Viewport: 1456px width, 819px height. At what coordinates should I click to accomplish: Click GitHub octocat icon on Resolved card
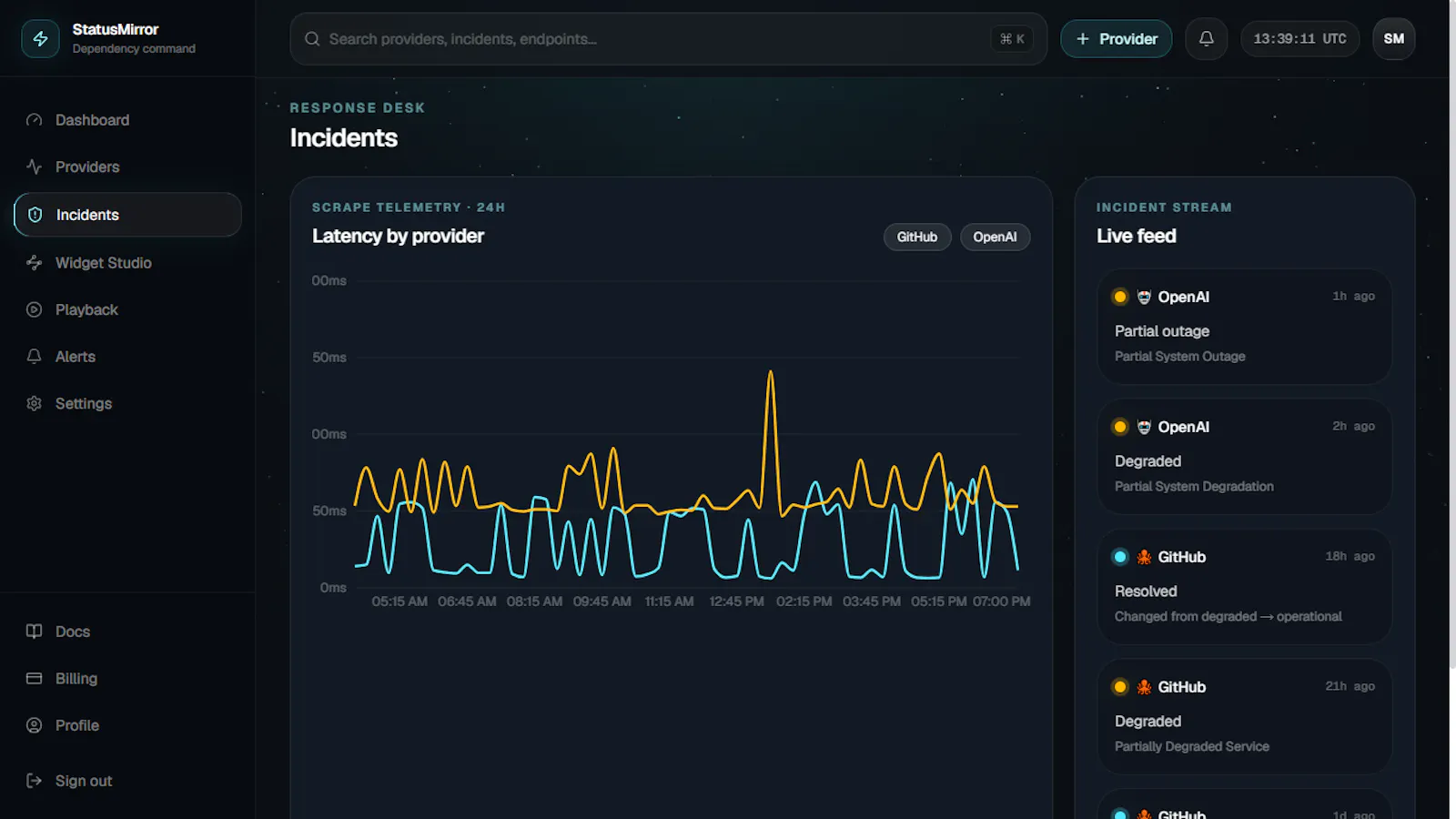pyautogui.click(x=1144, y=557)
